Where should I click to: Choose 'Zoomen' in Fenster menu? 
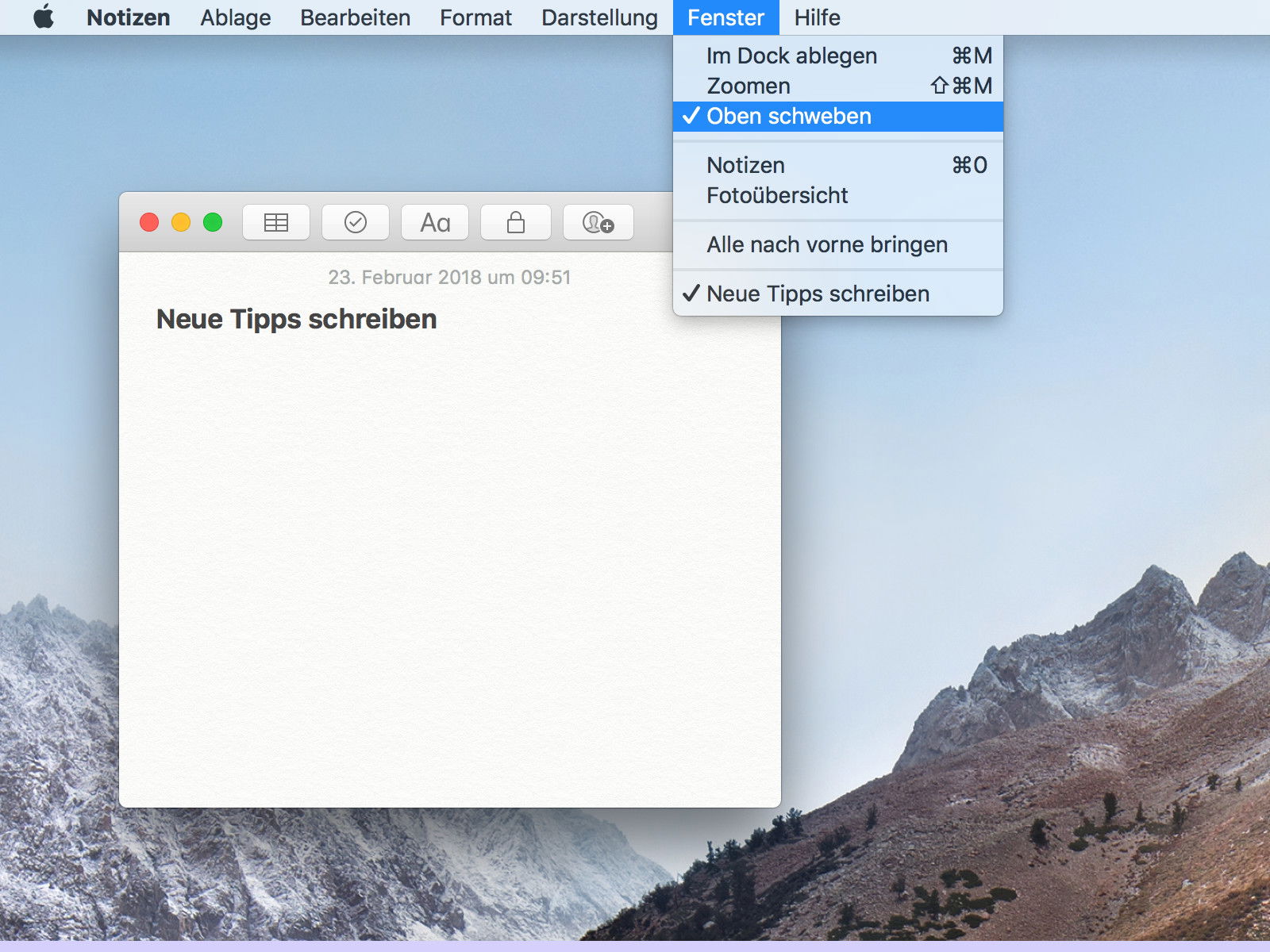[x=838, y=86]
